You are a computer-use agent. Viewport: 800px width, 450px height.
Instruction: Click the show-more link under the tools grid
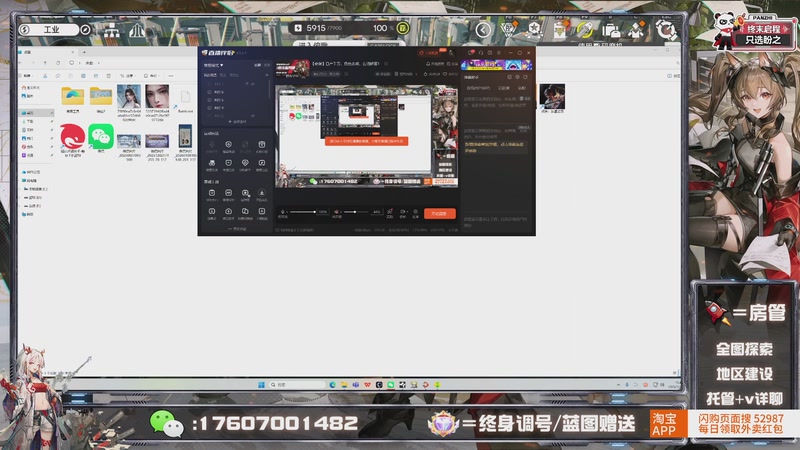(x=237, y=229)
